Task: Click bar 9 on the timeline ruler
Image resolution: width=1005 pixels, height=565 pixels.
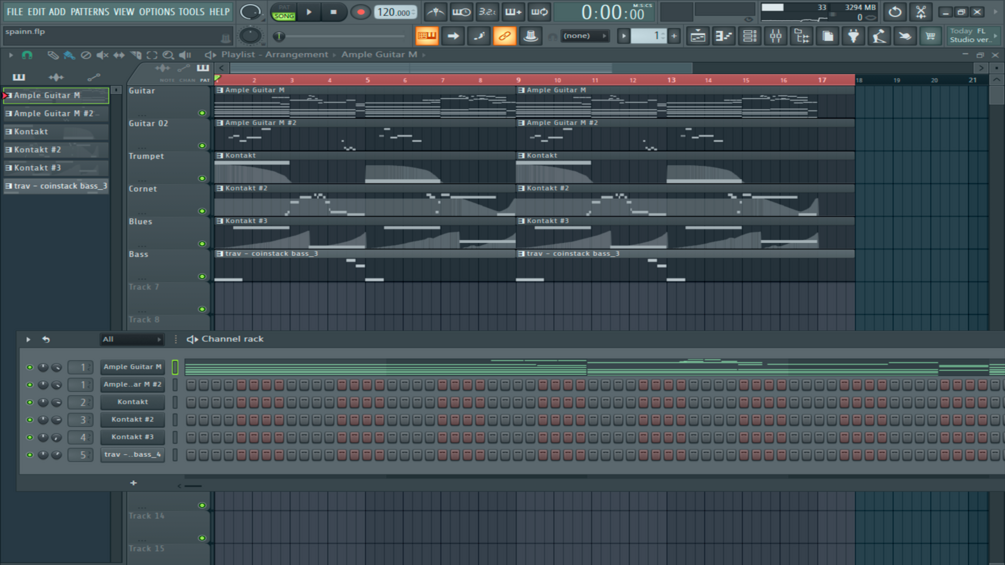Action: click(519, 80)
